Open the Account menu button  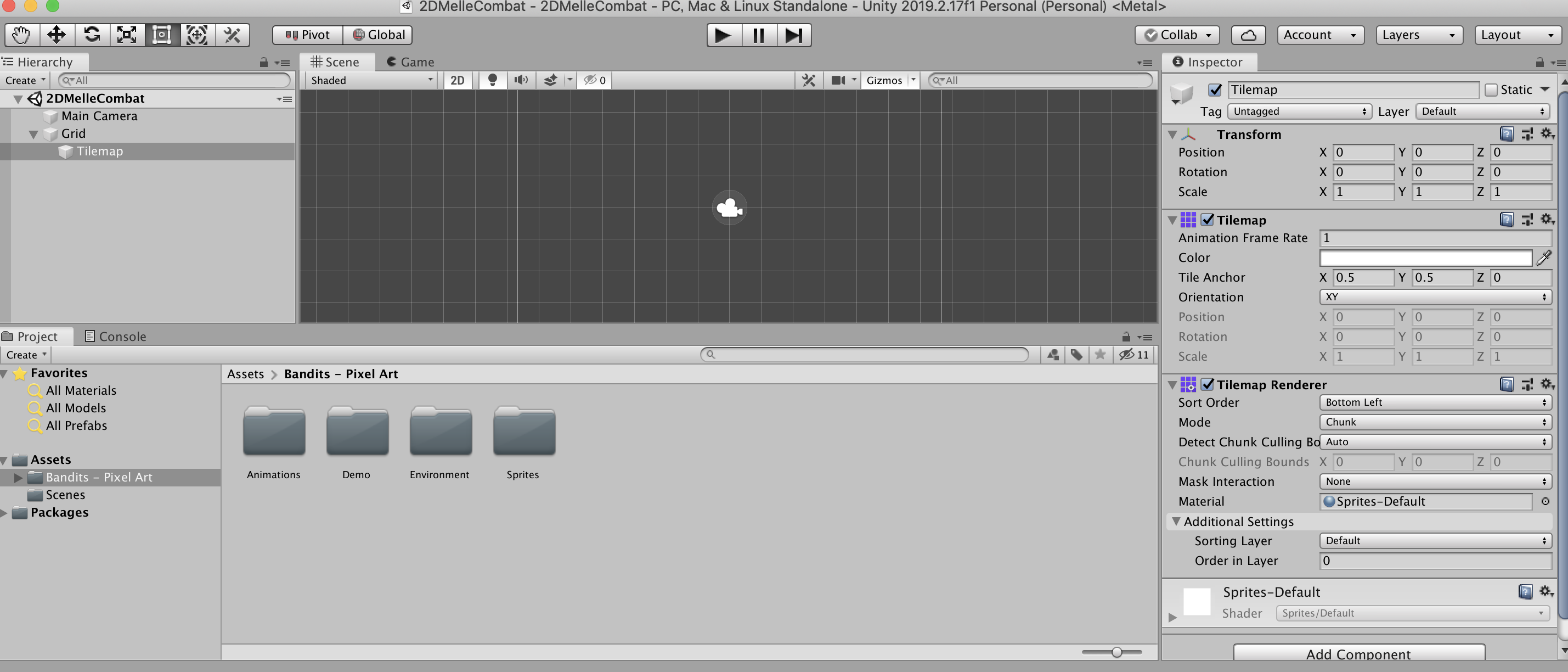click(x=1320, y=35)
